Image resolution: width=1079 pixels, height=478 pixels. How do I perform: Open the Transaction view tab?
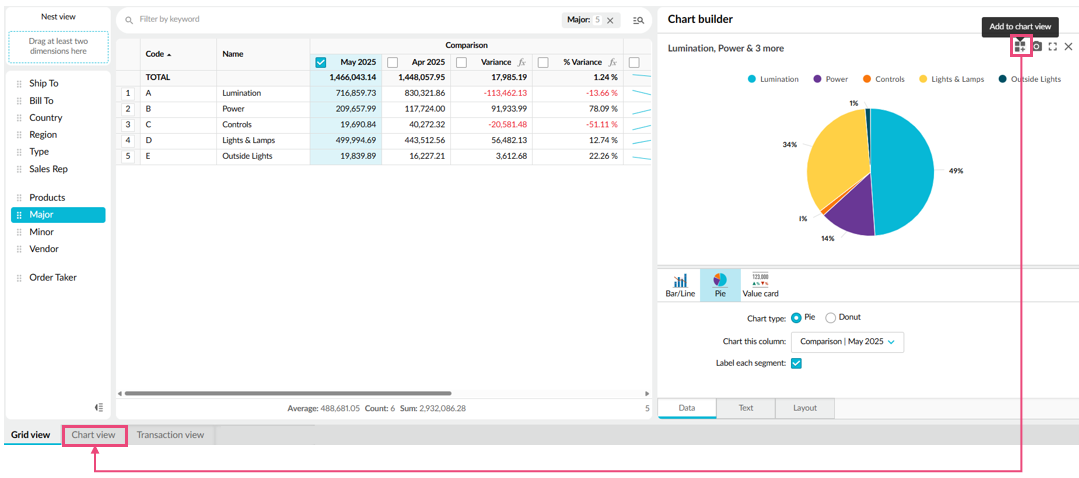[x=170, y=435]
